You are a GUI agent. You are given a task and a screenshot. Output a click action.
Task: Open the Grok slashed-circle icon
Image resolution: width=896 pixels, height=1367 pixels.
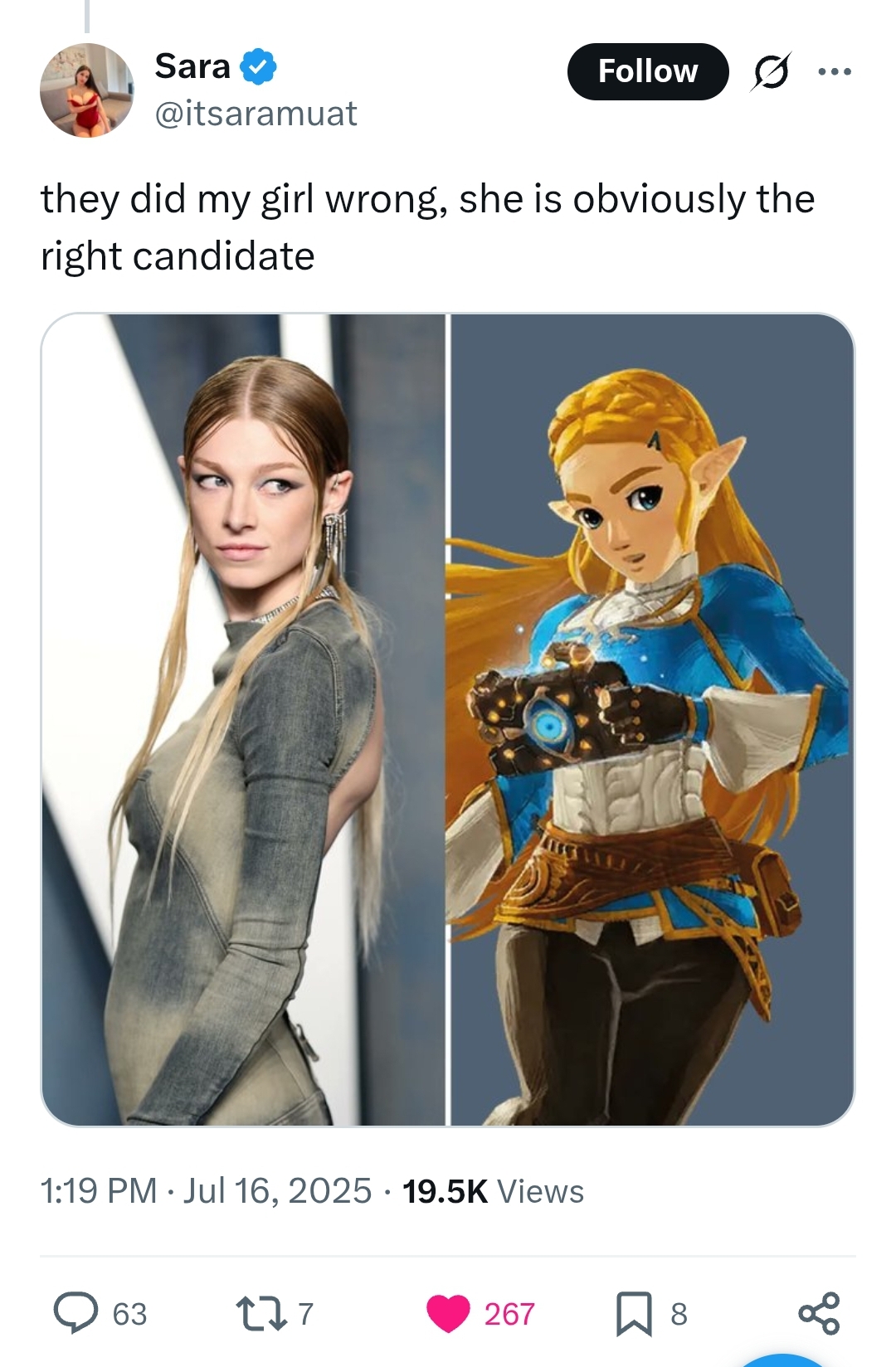click(770, 72)
